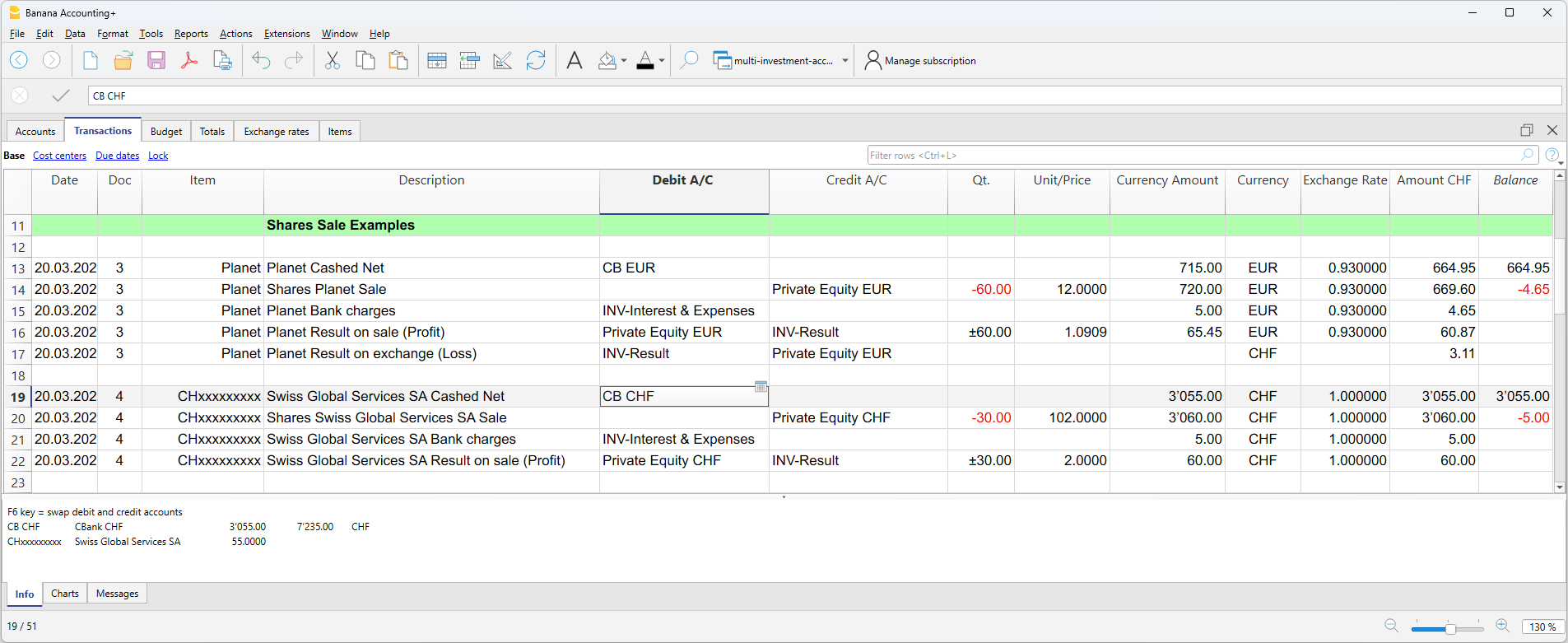1568x643 pixels.
Task: Click the Cost centers view link
Action: 59,156
